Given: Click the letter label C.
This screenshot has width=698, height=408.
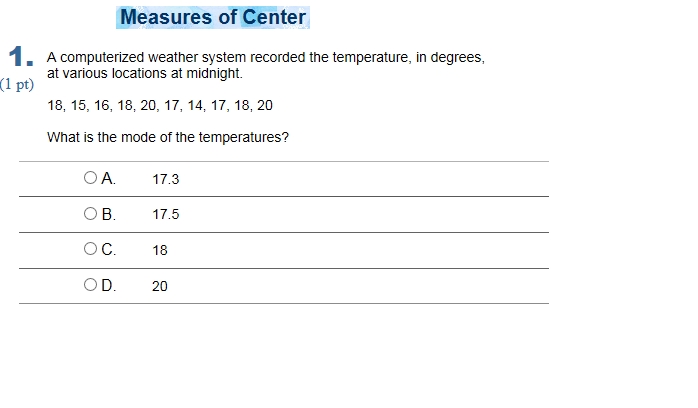Looking at the screenshot, I should pyautogui.click(x=109, y=249).
